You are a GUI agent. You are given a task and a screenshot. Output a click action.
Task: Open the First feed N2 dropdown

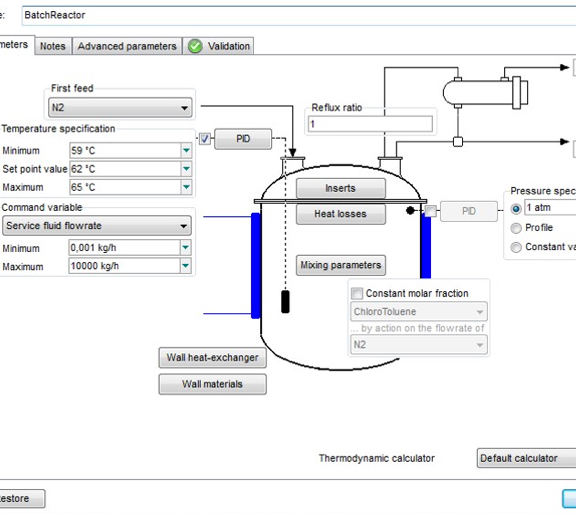[x=120, y=108]
